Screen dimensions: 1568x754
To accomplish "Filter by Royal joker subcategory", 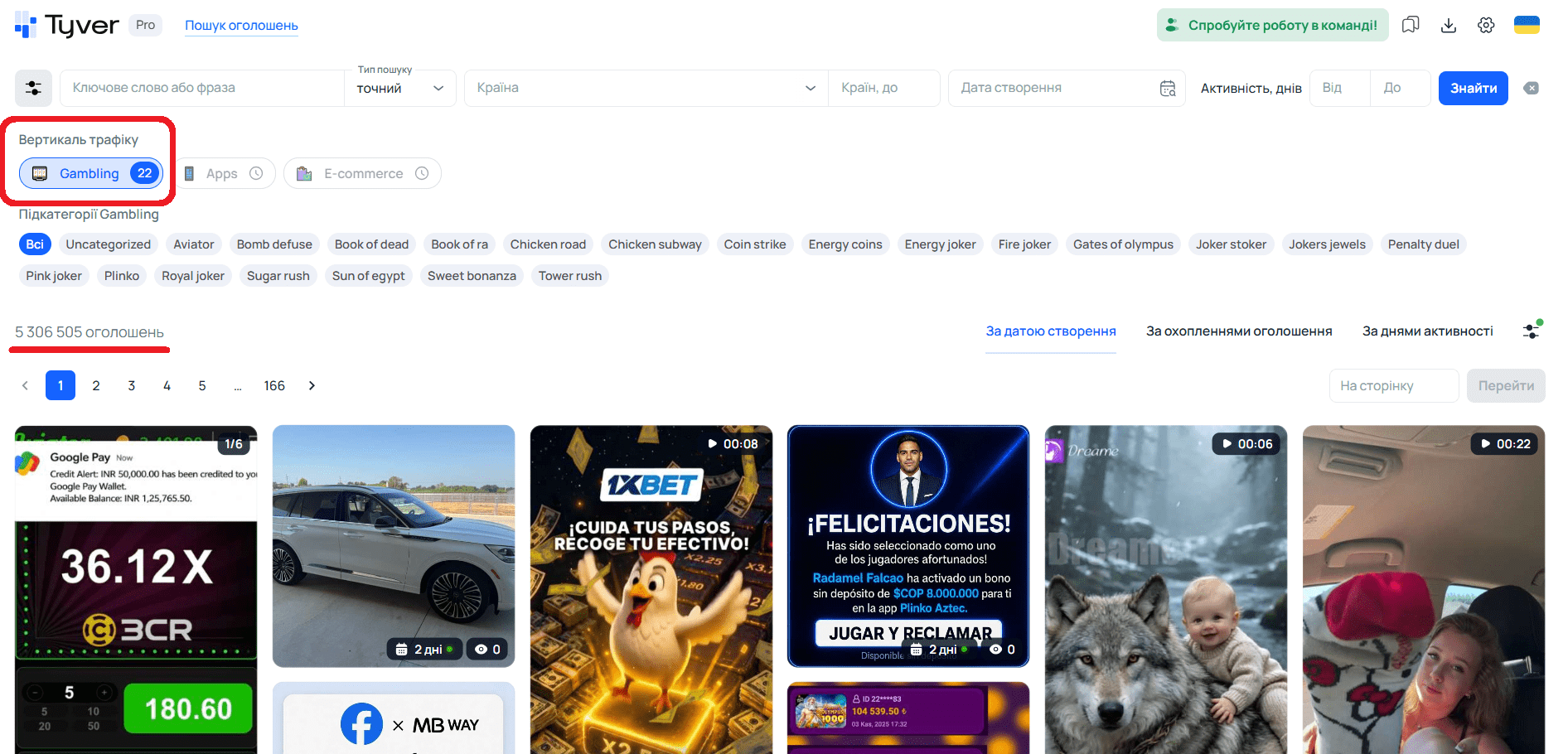I will (x=193, y=276).
